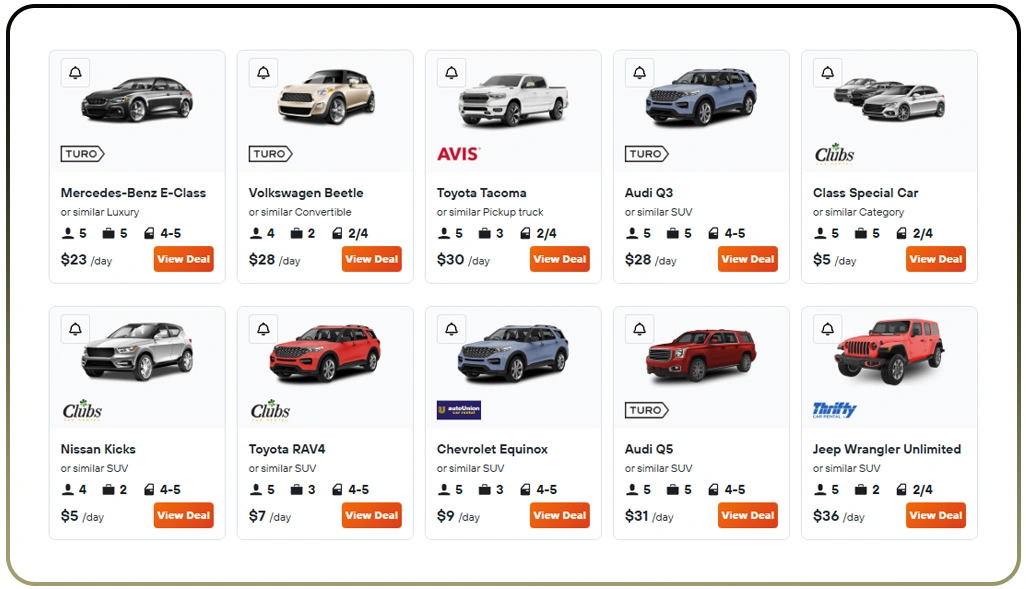Open the Audi Q5 listing title
1026x589 pixels.
[650, 449]
